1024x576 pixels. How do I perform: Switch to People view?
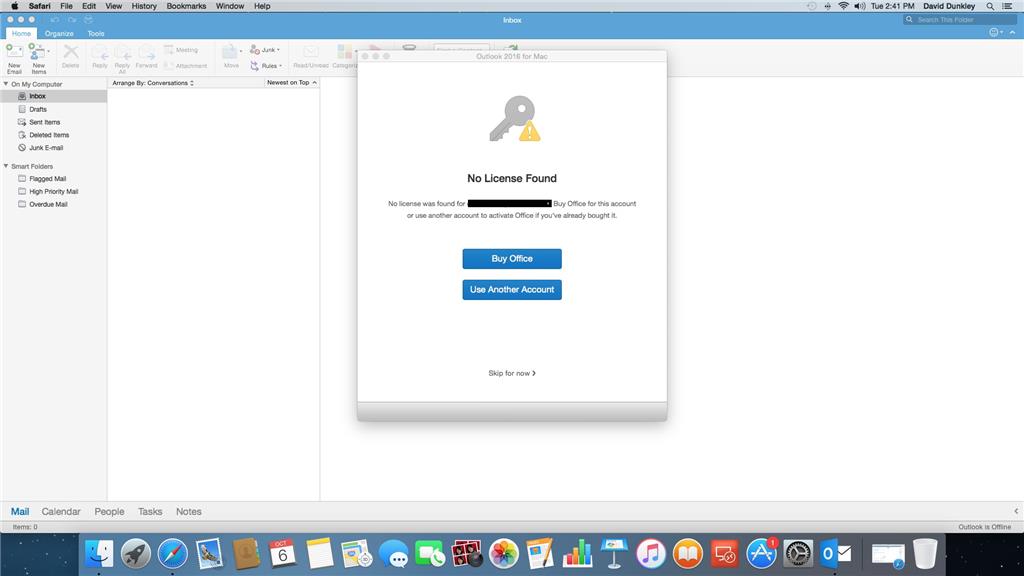pyautogui.click(x=109, y=511)
